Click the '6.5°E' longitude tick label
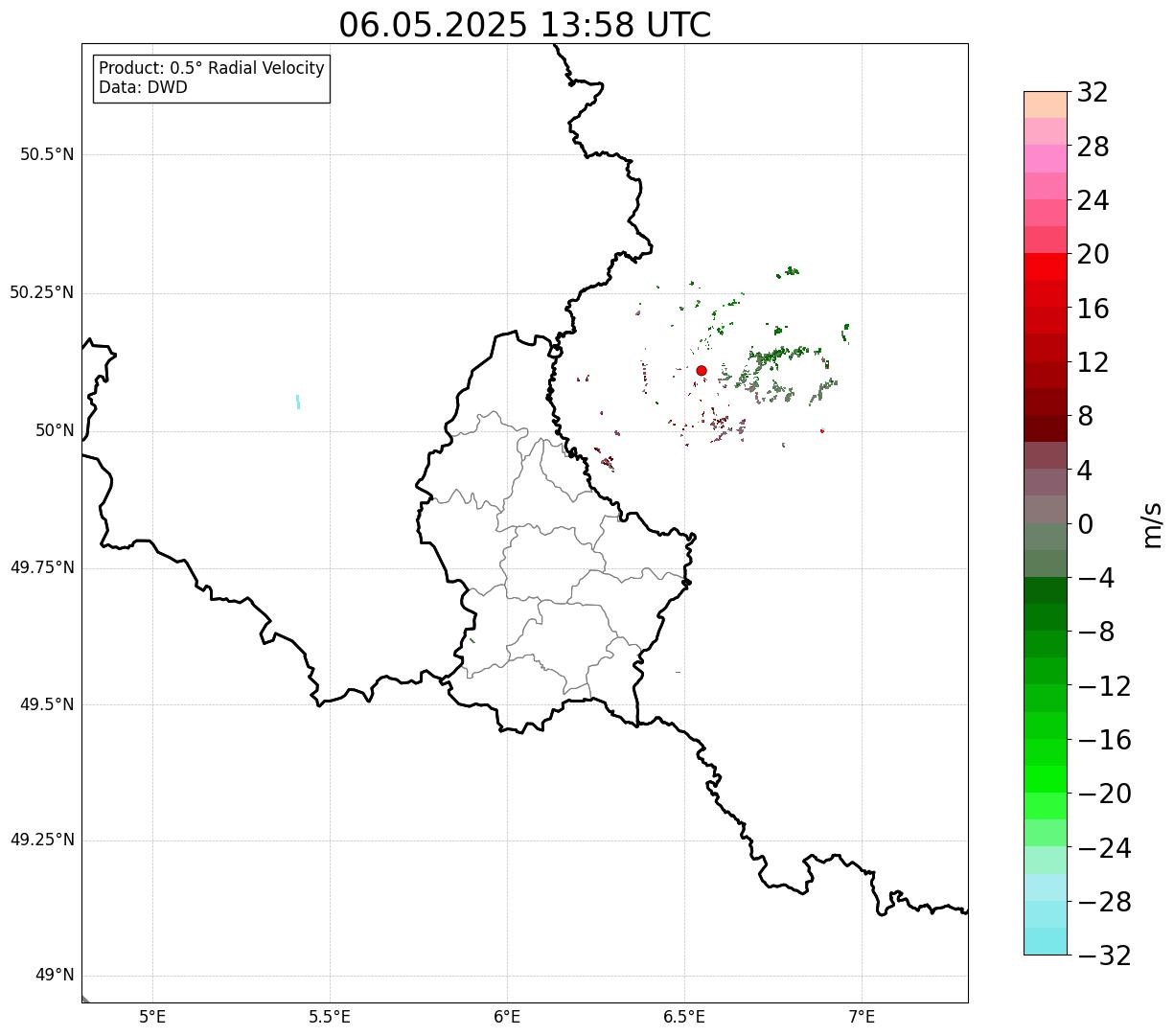Image resolution: width=1174 pixels, height=1036 pixels. coord(684,1018)
